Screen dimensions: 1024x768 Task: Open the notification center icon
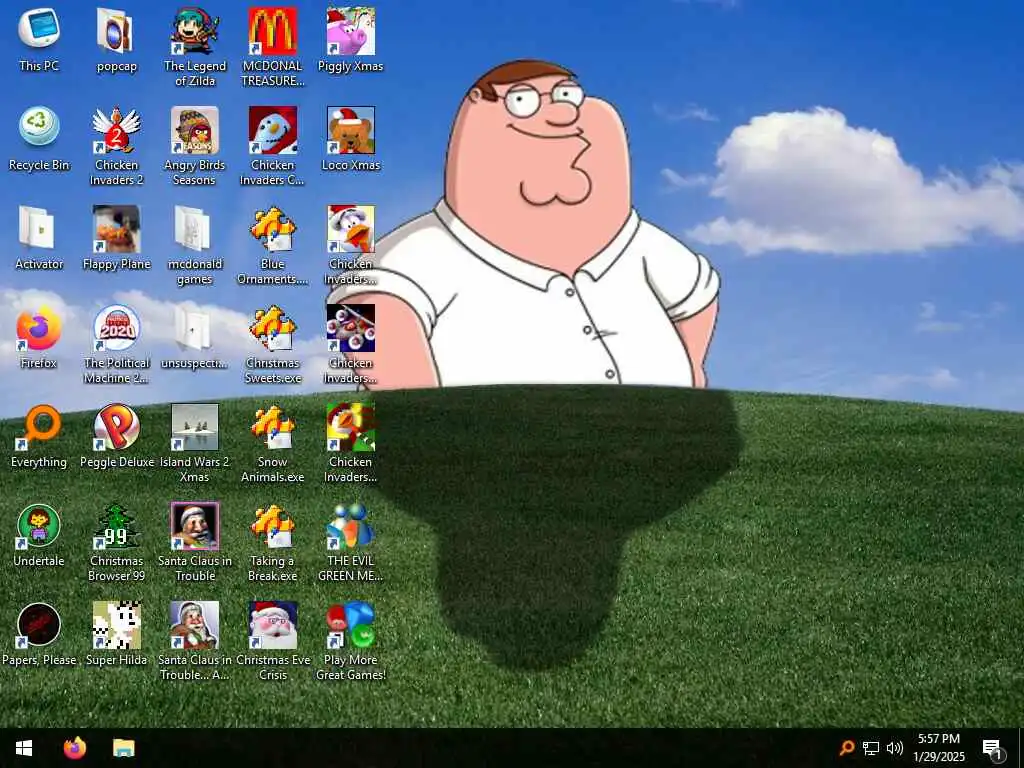tap(991, 748)
